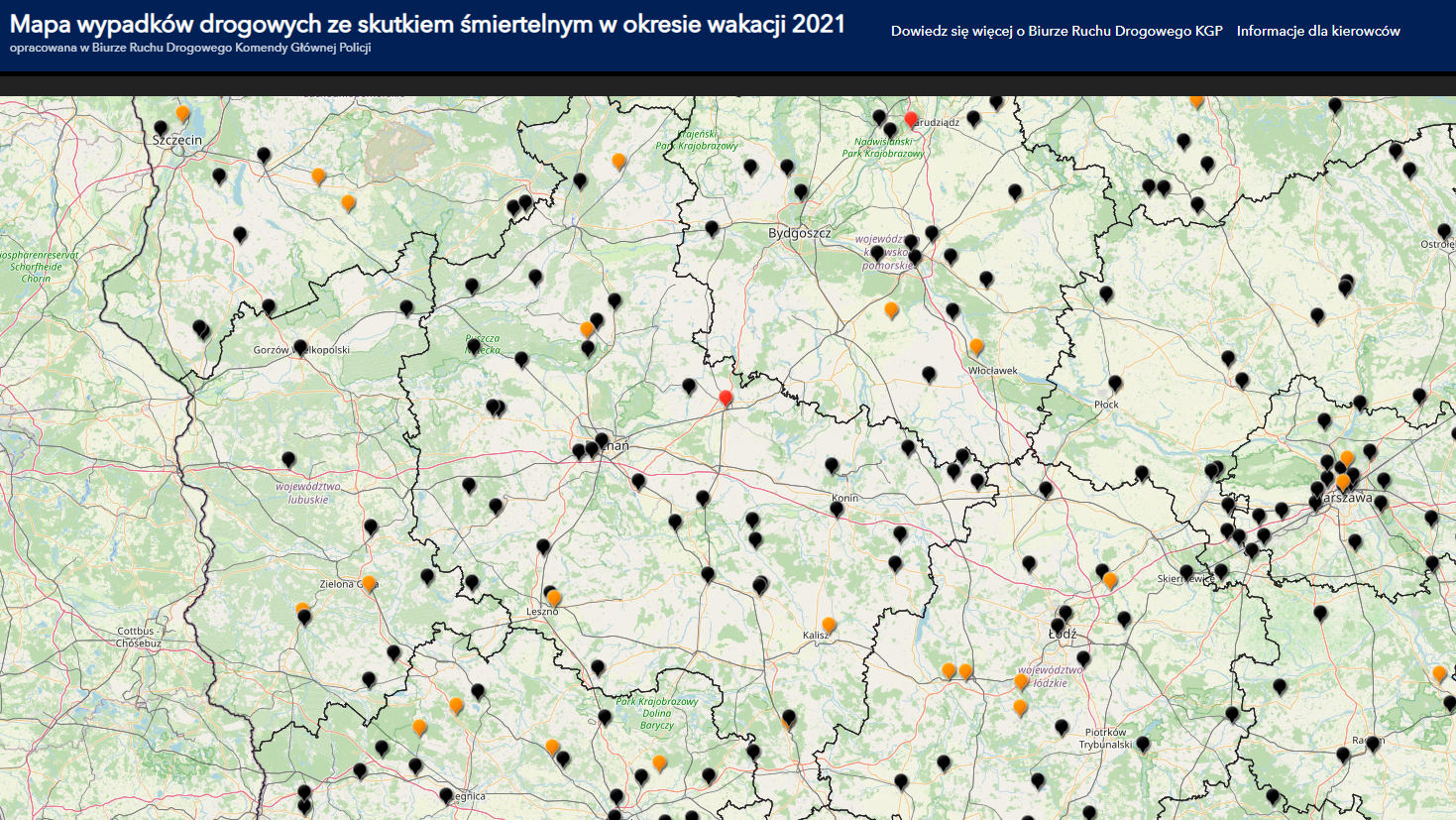Screen dimensions: 1456x820
Task: Click the black marker just below Konin
Action: click(x=837, y=509)
